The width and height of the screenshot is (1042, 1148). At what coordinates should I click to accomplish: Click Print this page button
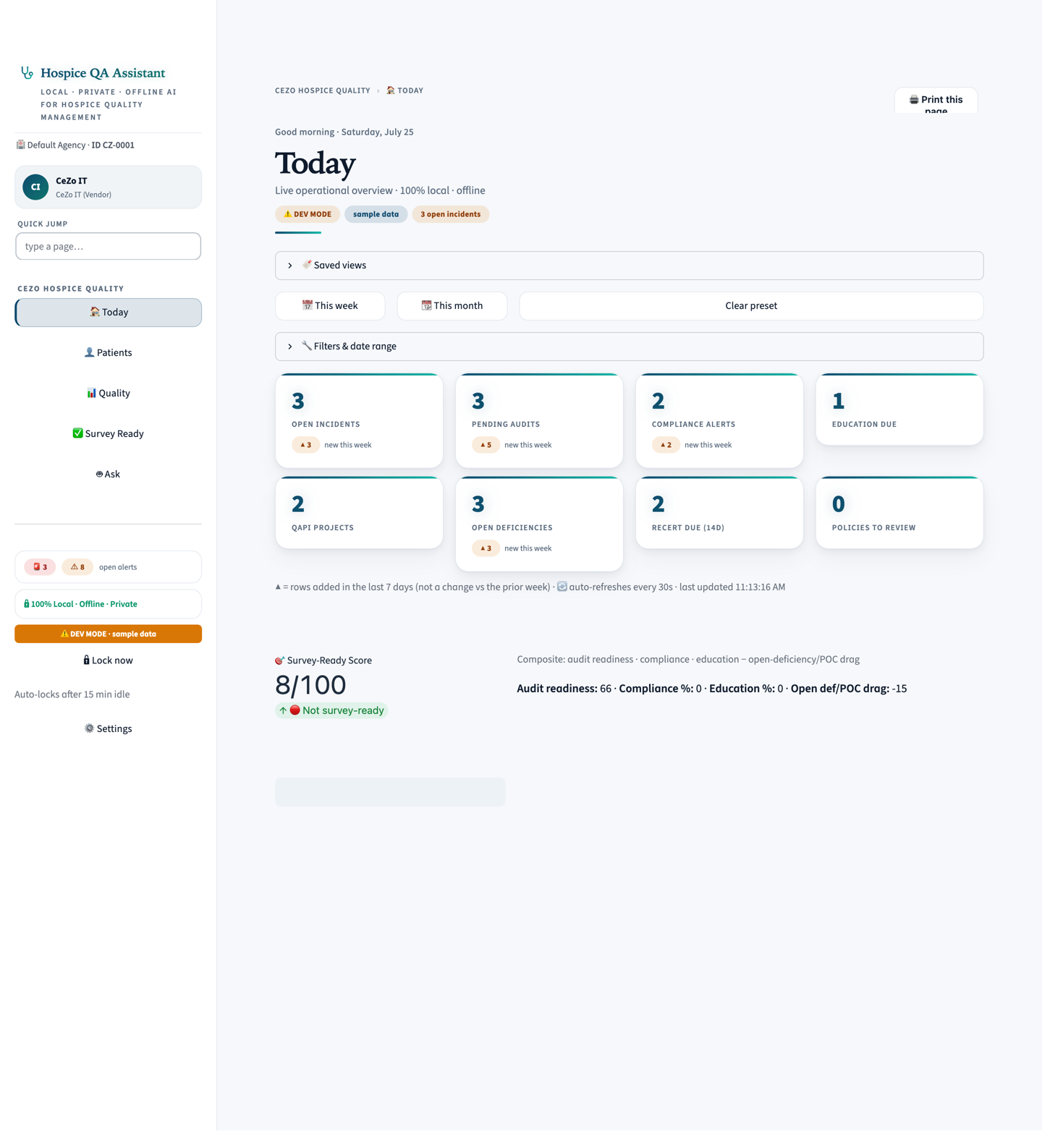click(936, 101)
